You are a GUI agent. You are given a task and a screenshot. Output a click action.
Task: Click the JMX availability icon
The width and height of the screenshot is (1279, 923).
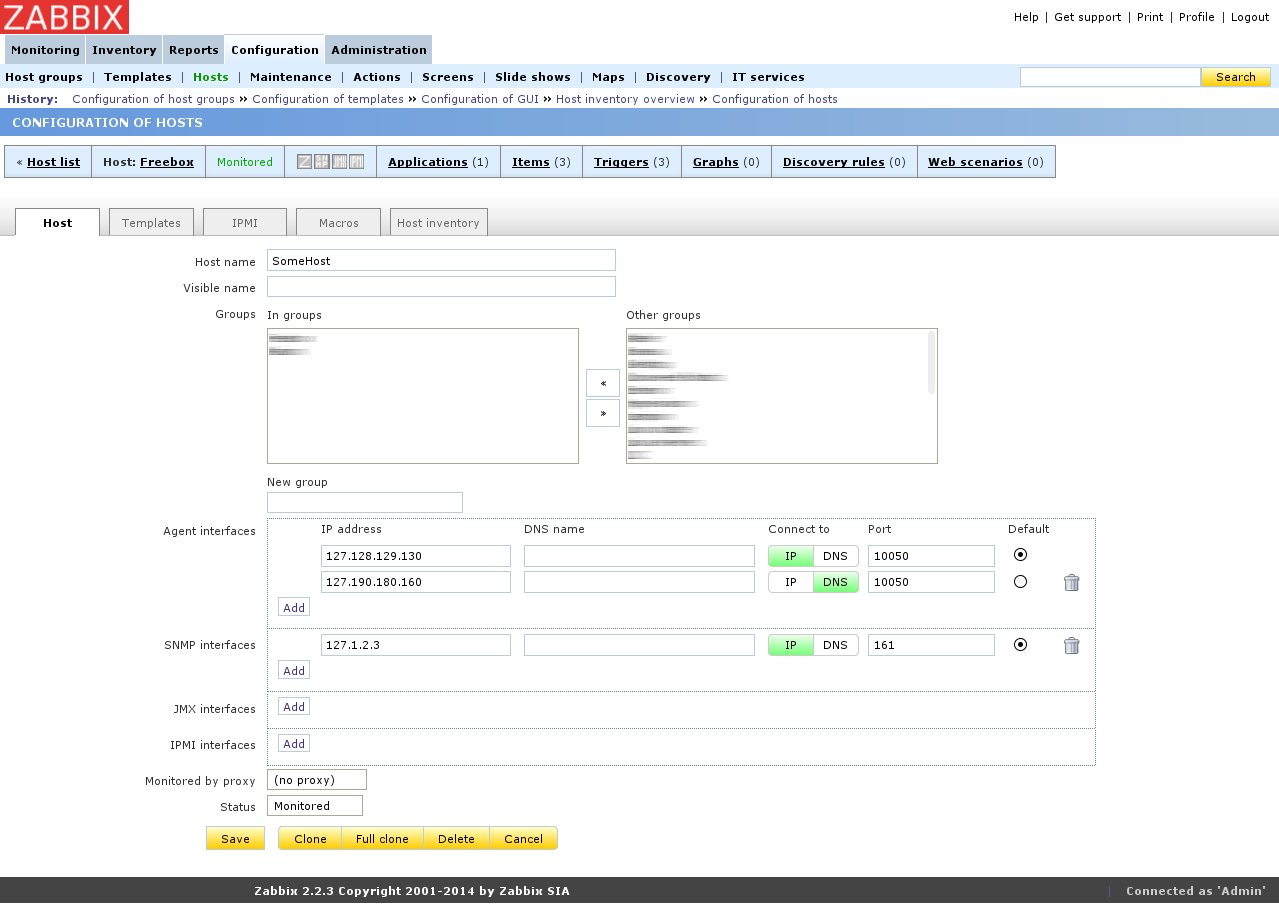pyautogui.click(x=339, y=161)
